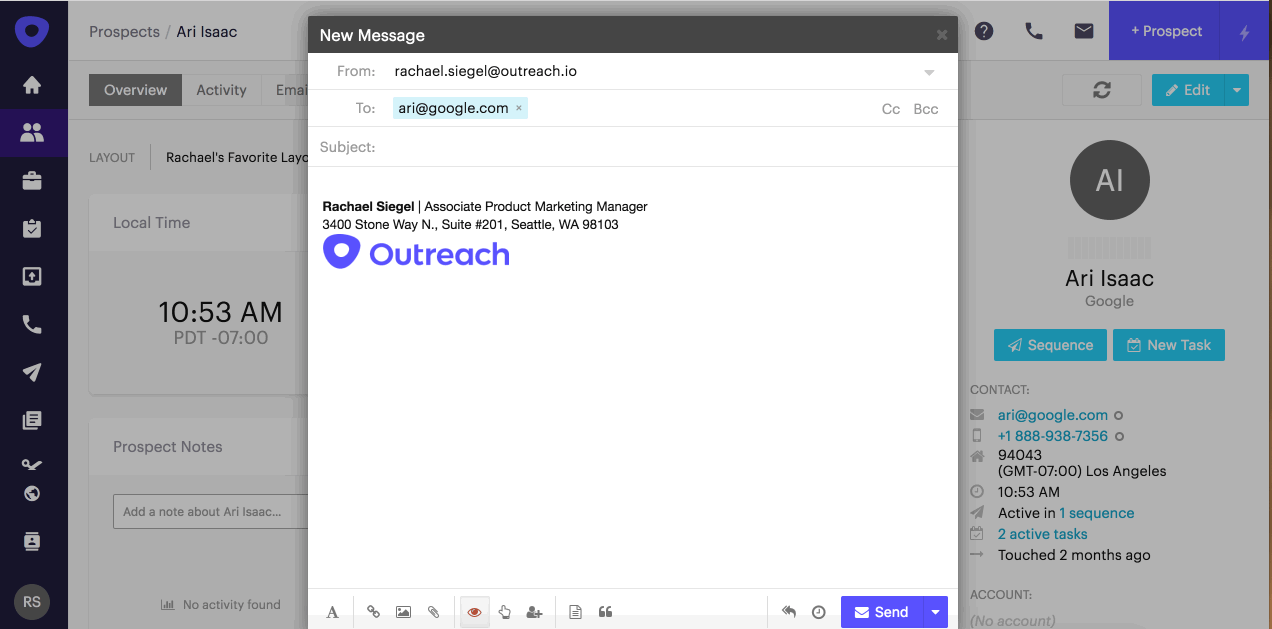Screen dimensions: 1272x629
Task: Toggle click tracking with the pointer icon
Action: tap(504, 611)
